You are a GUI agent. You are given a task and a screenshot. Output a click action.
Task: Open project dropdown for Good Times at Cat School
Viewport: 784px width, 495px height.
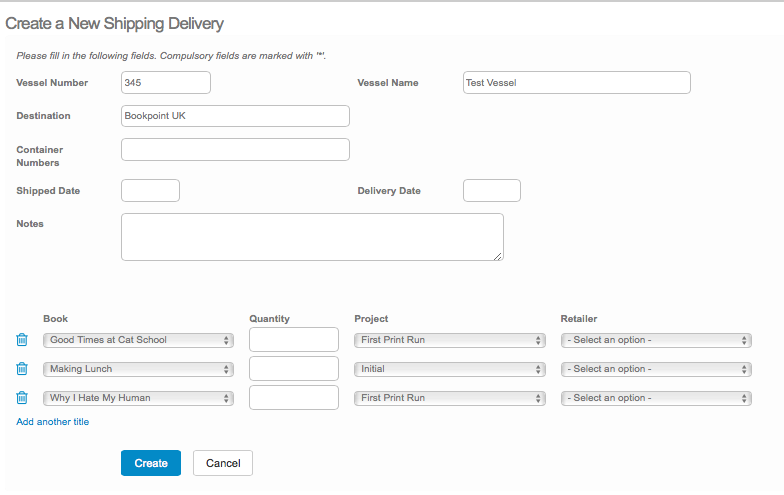tap(450, 340)
